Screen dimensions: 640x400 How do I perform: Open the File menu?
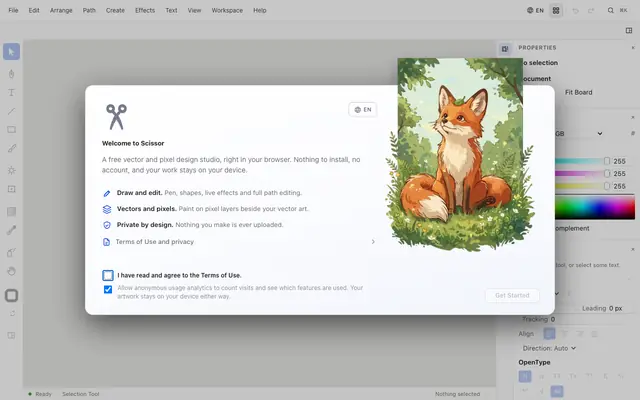(13, 11)
